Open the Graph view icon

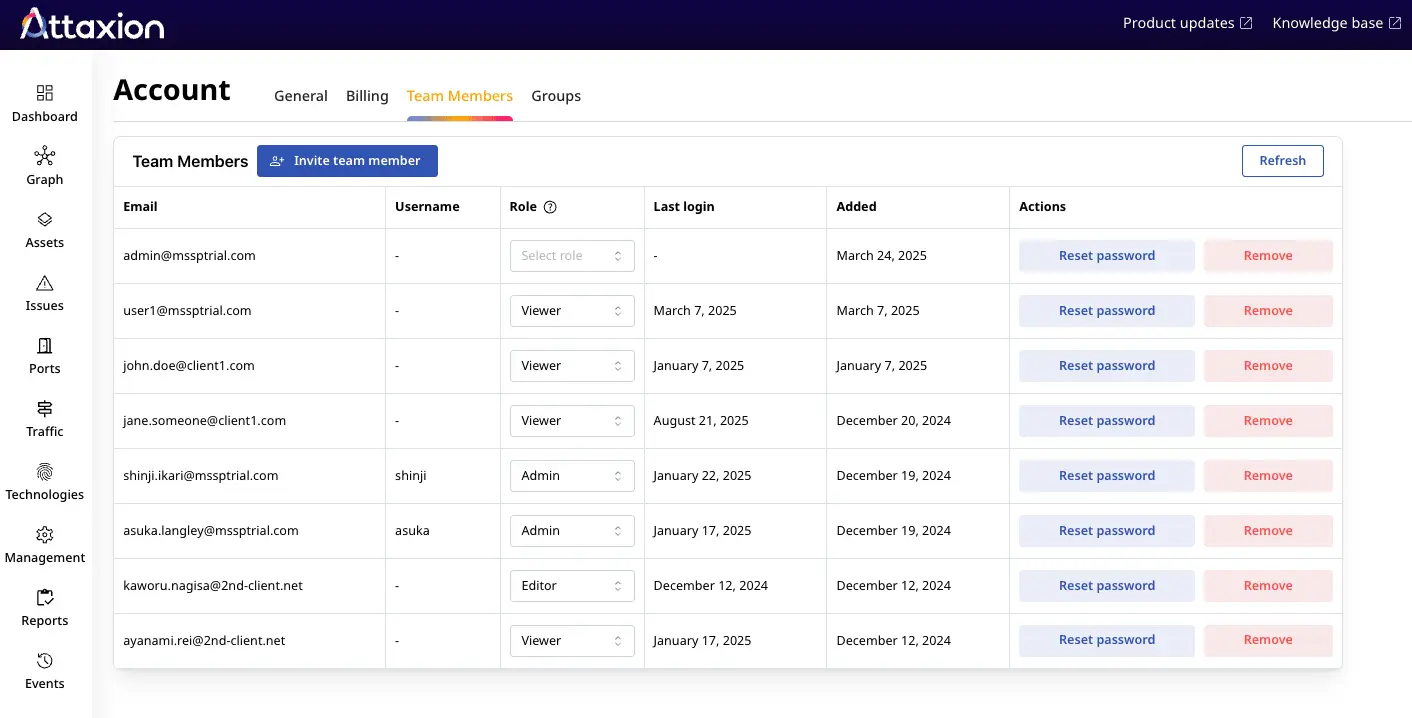(45, 157)
